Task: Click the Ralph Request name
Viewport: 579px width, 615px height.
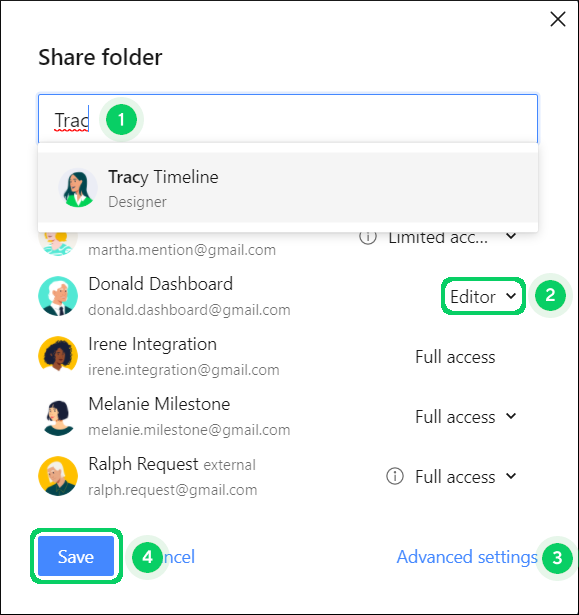Action: pos(143,464)
